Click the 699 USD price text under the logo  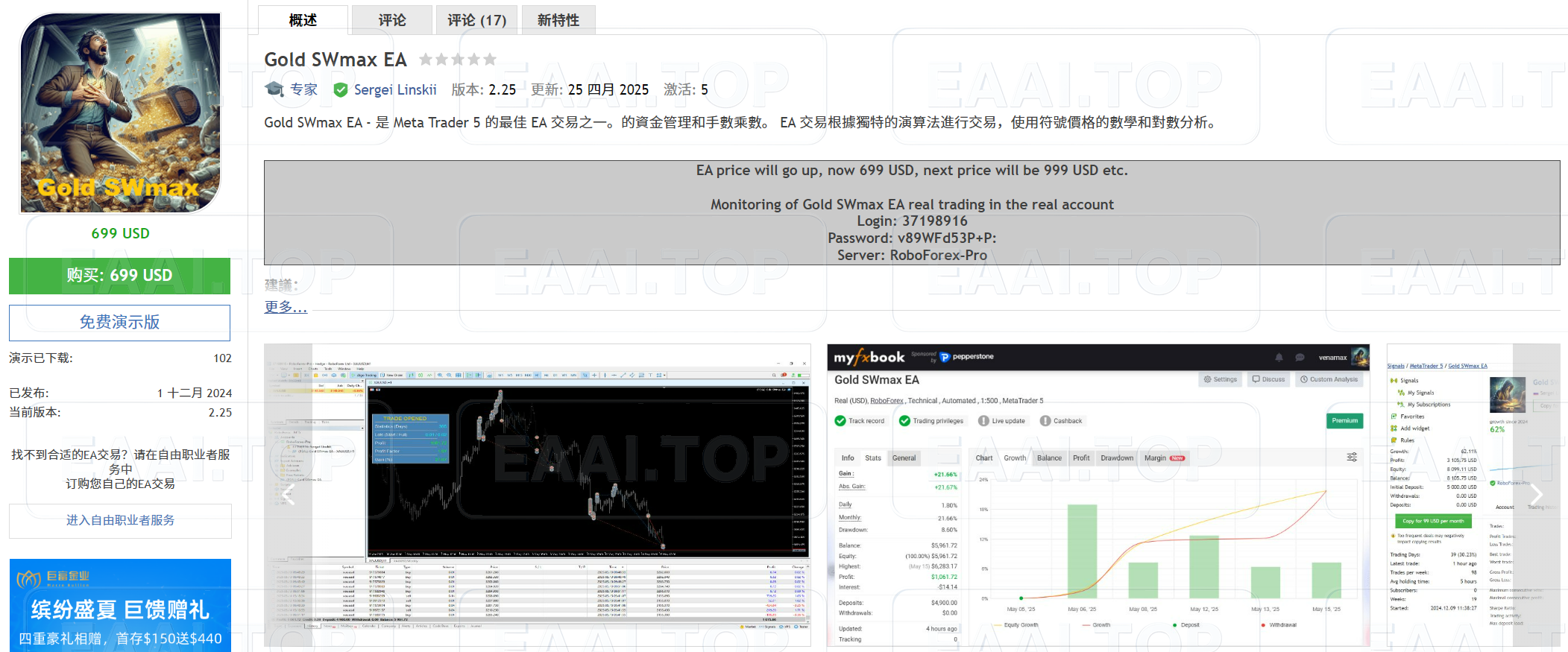[x=121, y=233]
